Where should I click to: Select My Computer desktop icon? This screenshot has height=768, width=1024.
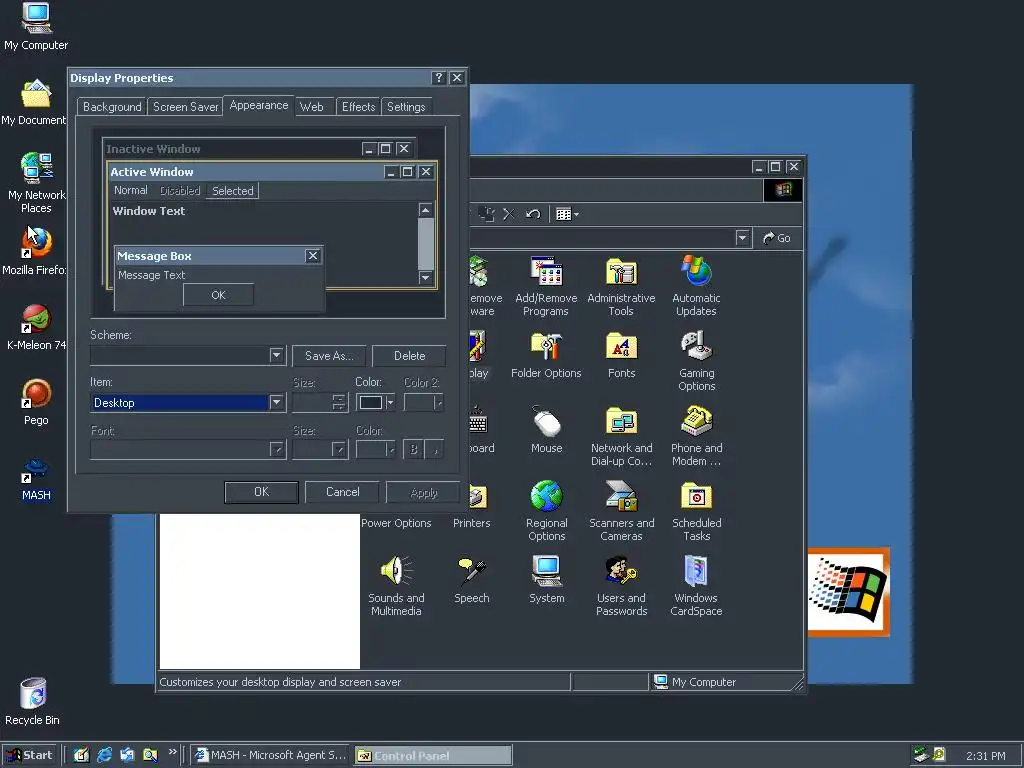pos(36,26)
